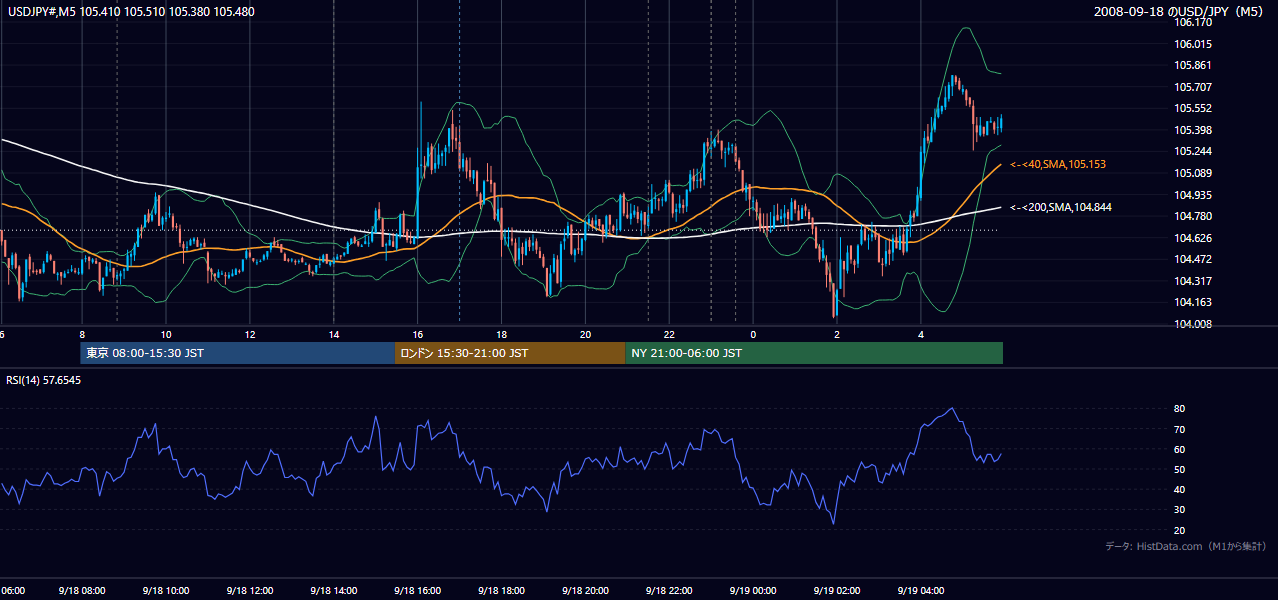Image resolution: width=1278 pixels, height=600 pixels.
Task: Click RSI scale value 50
Action: [1180, 469]
